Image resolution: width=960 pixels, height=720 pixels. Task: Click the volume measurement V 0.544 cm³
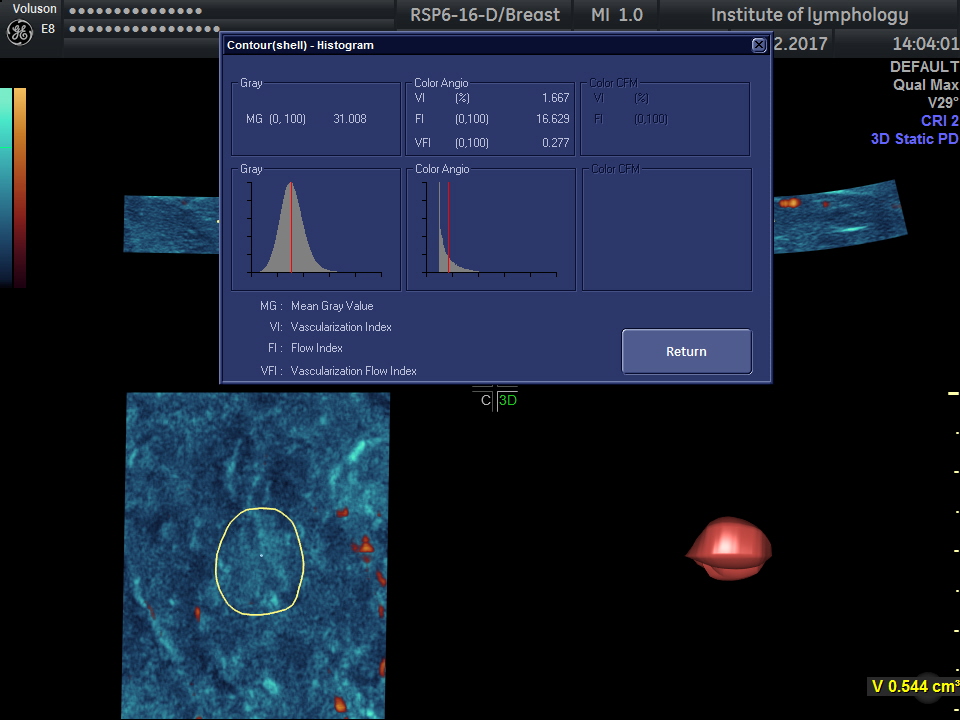click(914, 686)
